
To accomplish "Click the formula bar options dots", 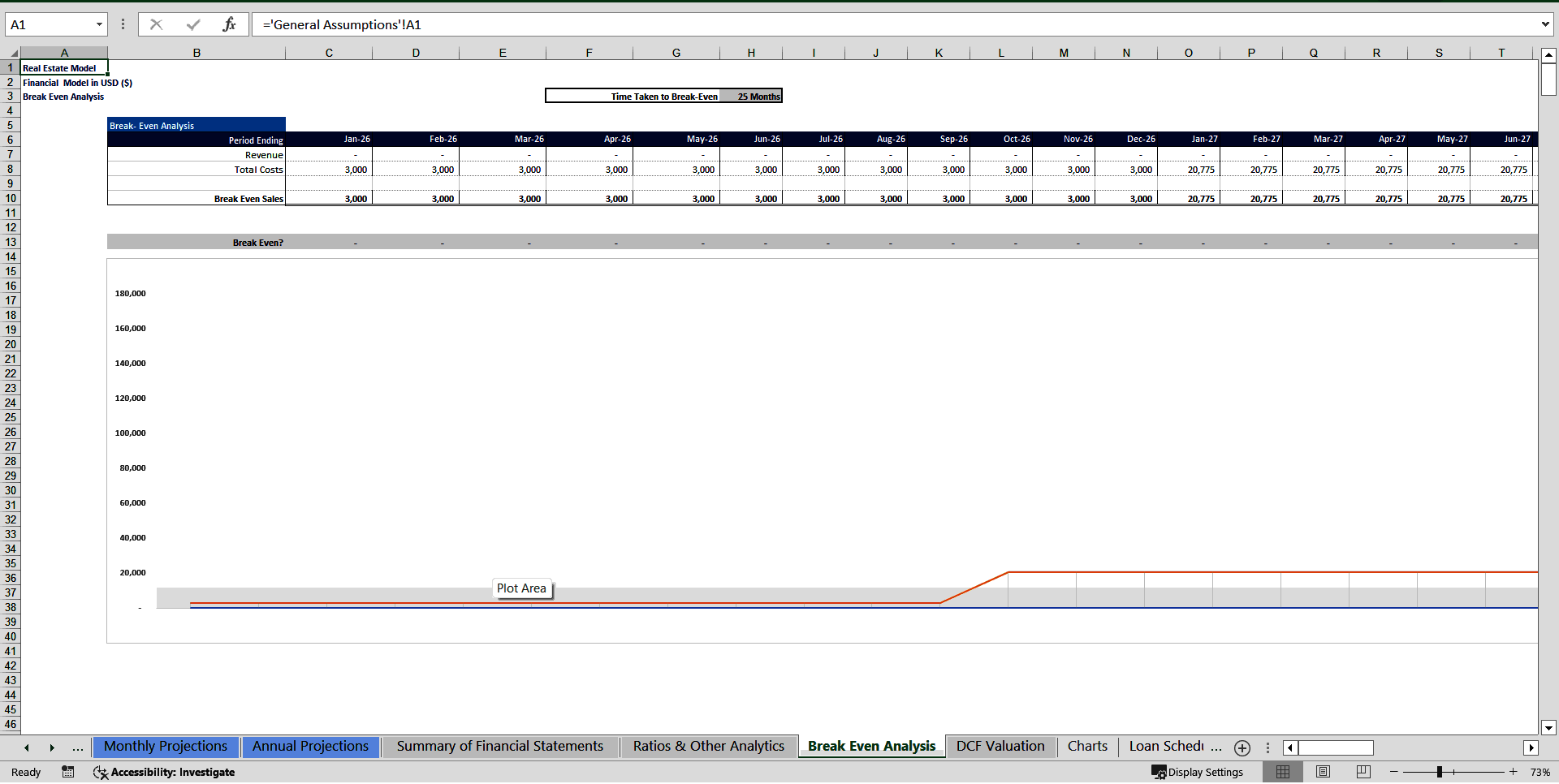I will pos(123,24).
